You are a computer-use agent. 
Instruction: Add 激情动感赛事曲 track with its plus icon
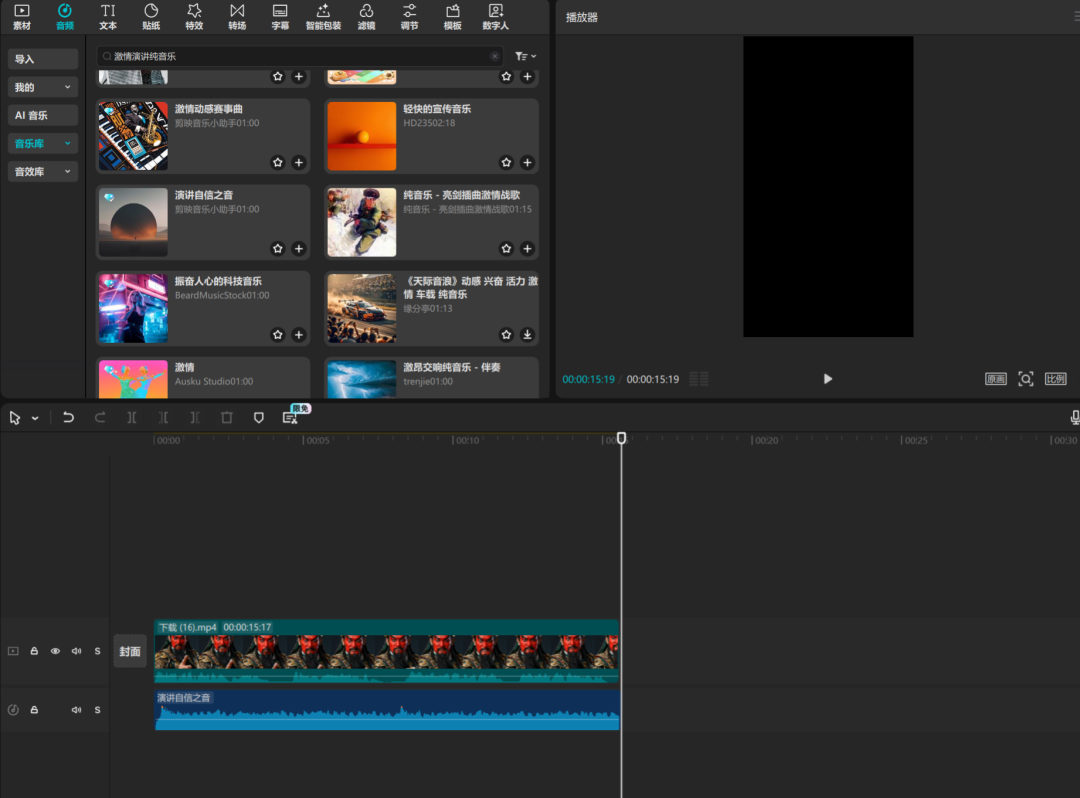tap(299, 163)
